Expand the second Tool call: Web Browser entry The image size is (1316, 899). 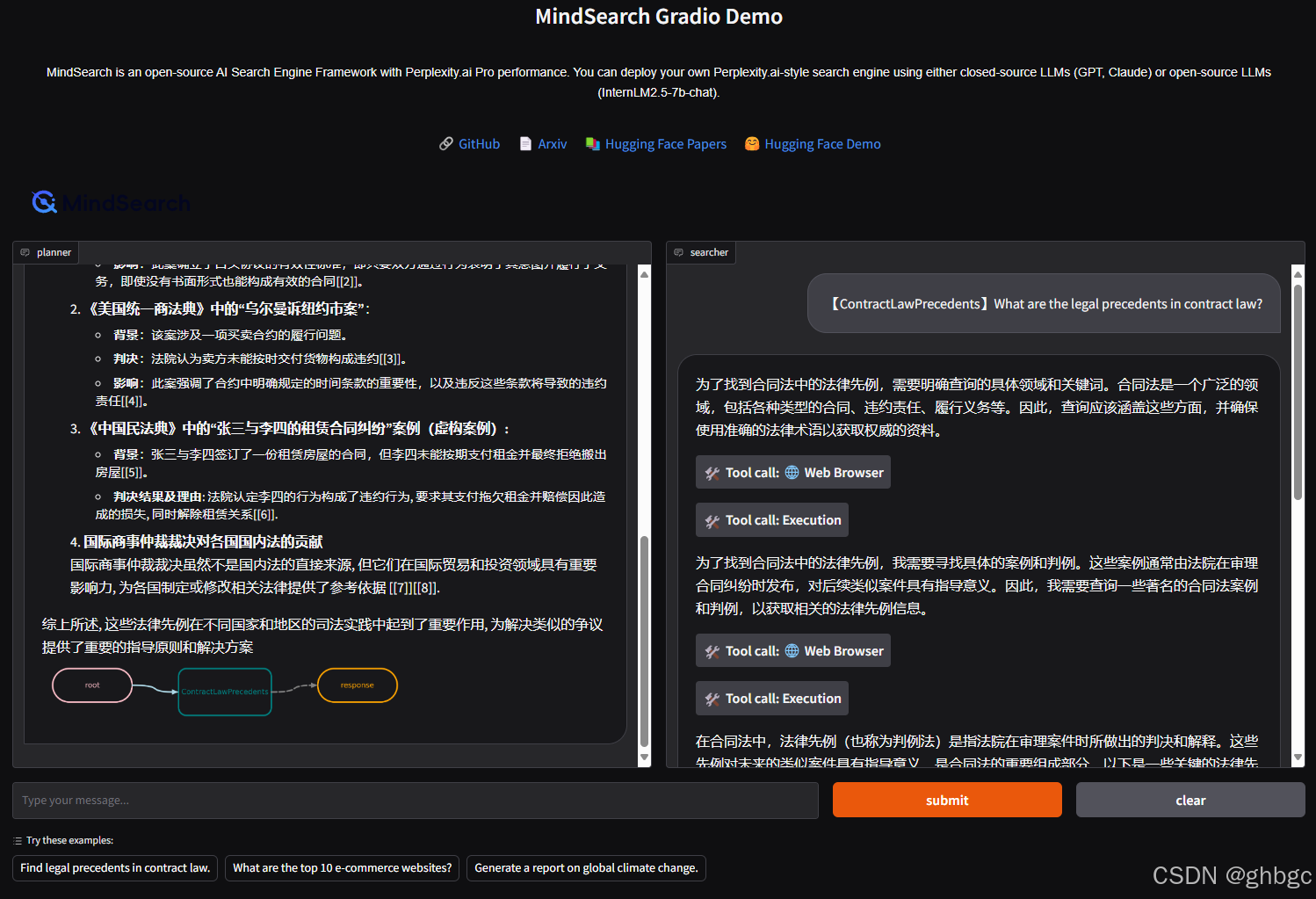[x=793, y=650]
